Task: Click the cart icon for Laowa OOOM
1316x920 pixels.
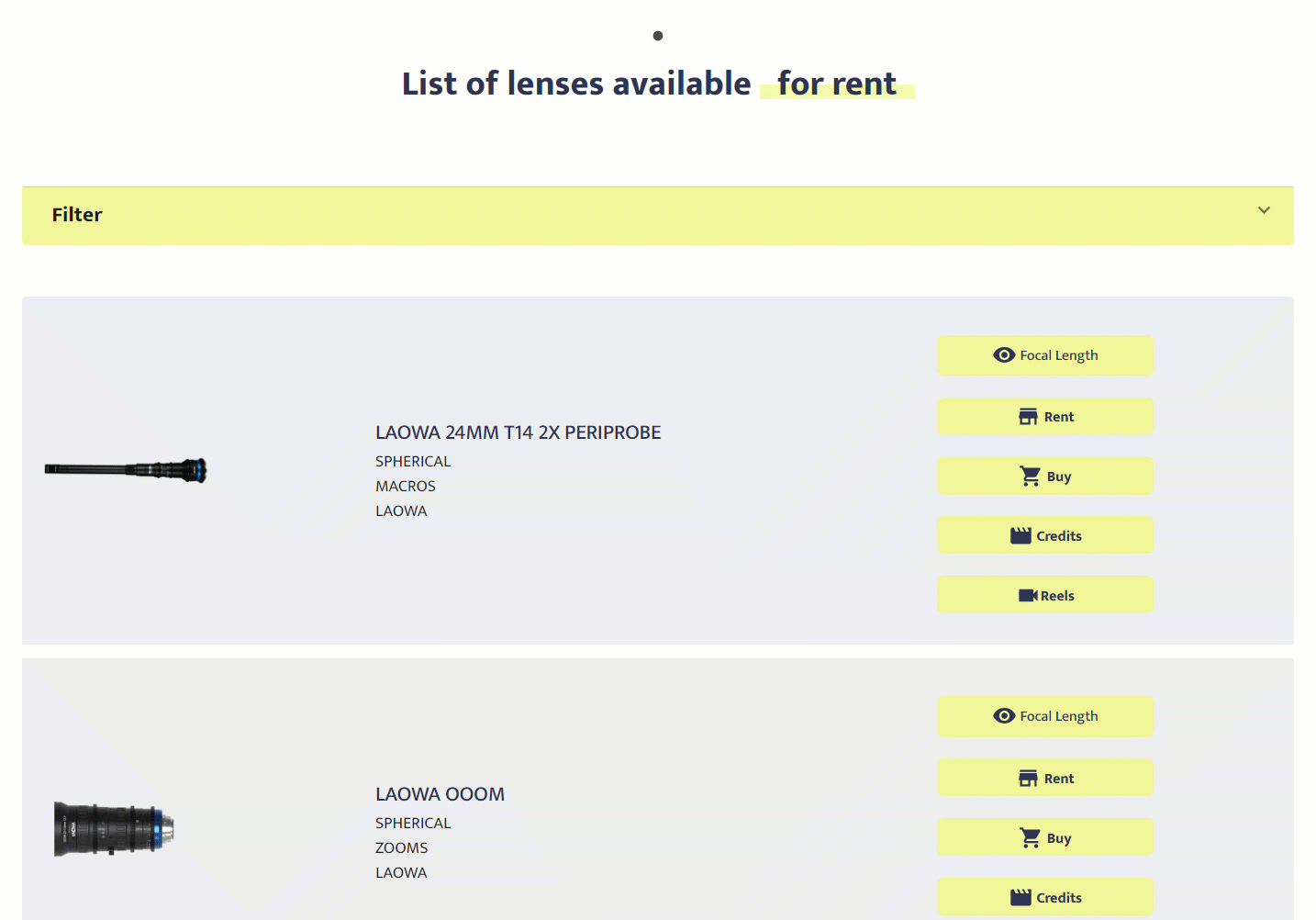Action: 1031,838
